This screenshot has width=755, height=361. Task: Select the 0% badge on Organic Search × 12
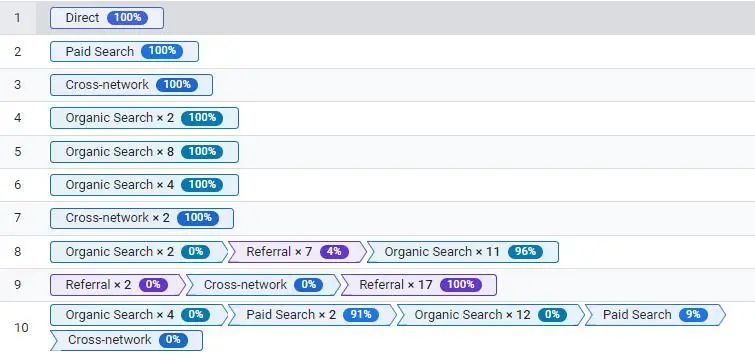point(552,315)
